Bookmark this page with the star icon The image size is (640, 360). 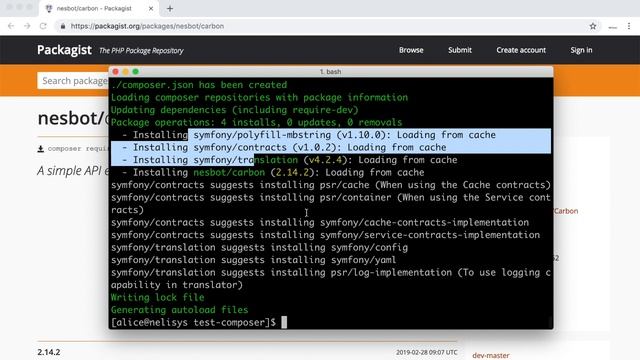point(593,26)
